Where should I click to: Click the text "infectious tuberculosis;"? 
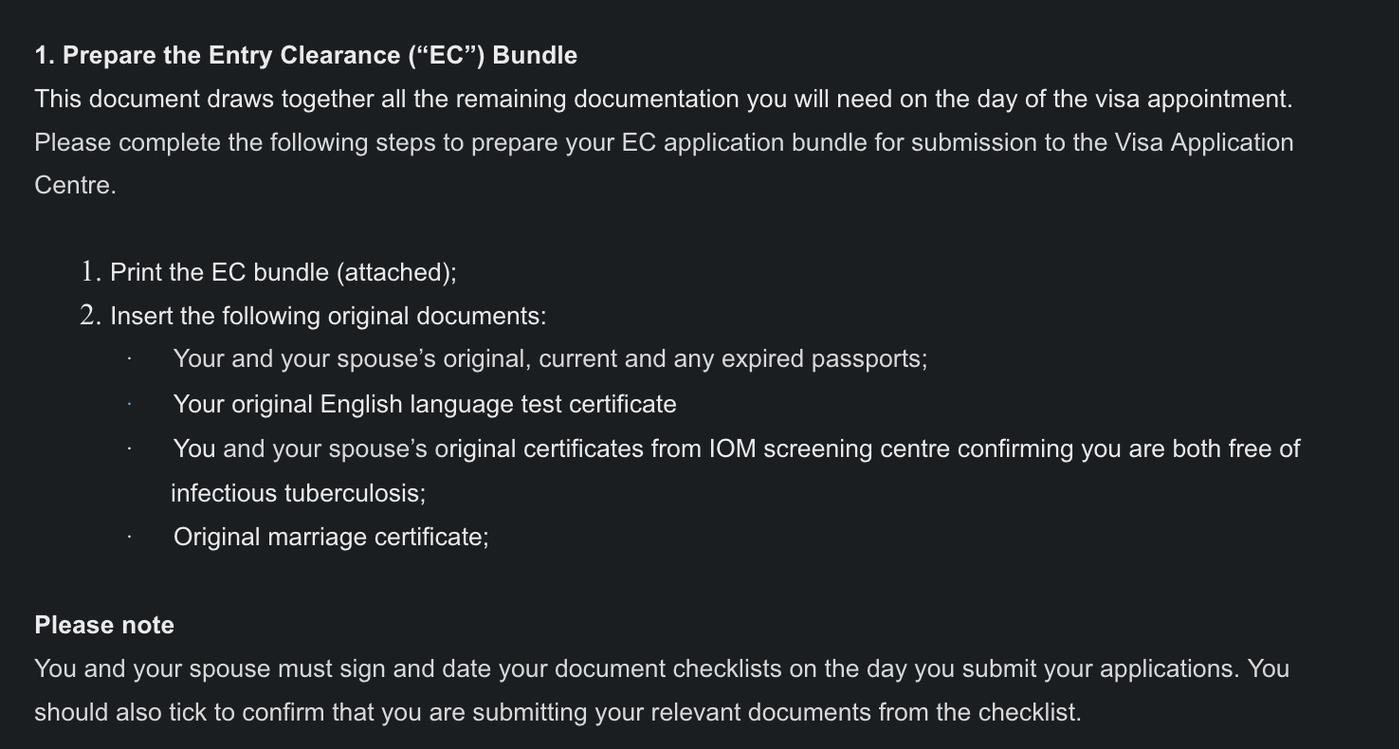[x=298, y=493]
